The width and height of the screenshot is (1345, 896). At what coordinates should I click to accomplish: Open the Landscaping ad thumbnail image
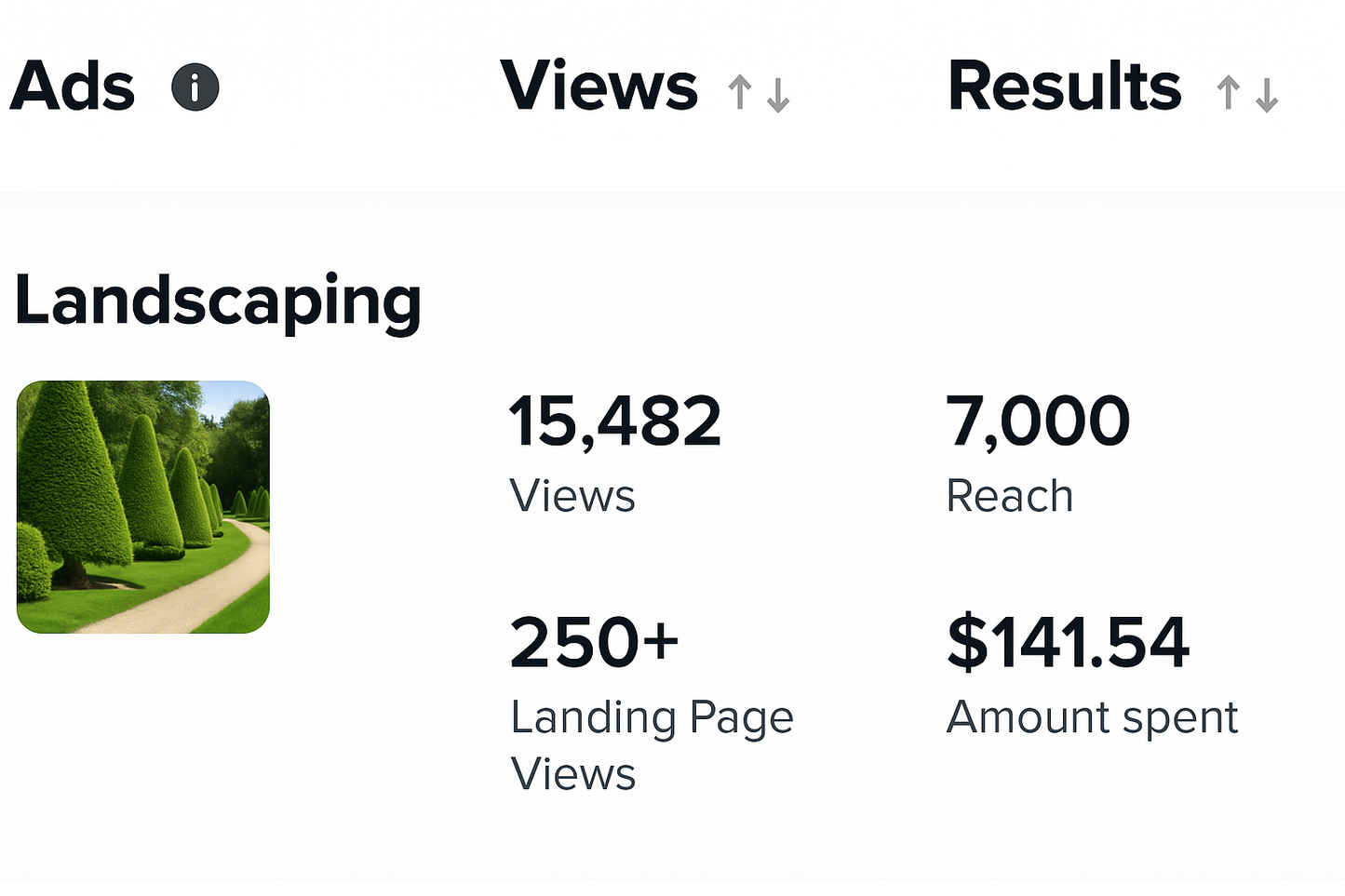pyautogui.click(x=143, y=507)
